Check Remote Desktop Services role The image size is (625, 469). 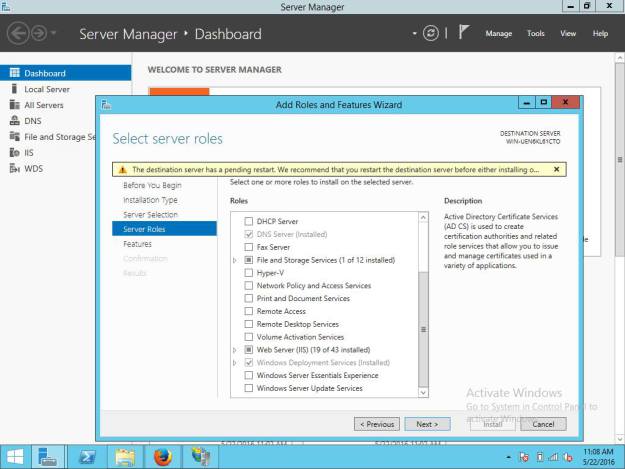(248, 324)
